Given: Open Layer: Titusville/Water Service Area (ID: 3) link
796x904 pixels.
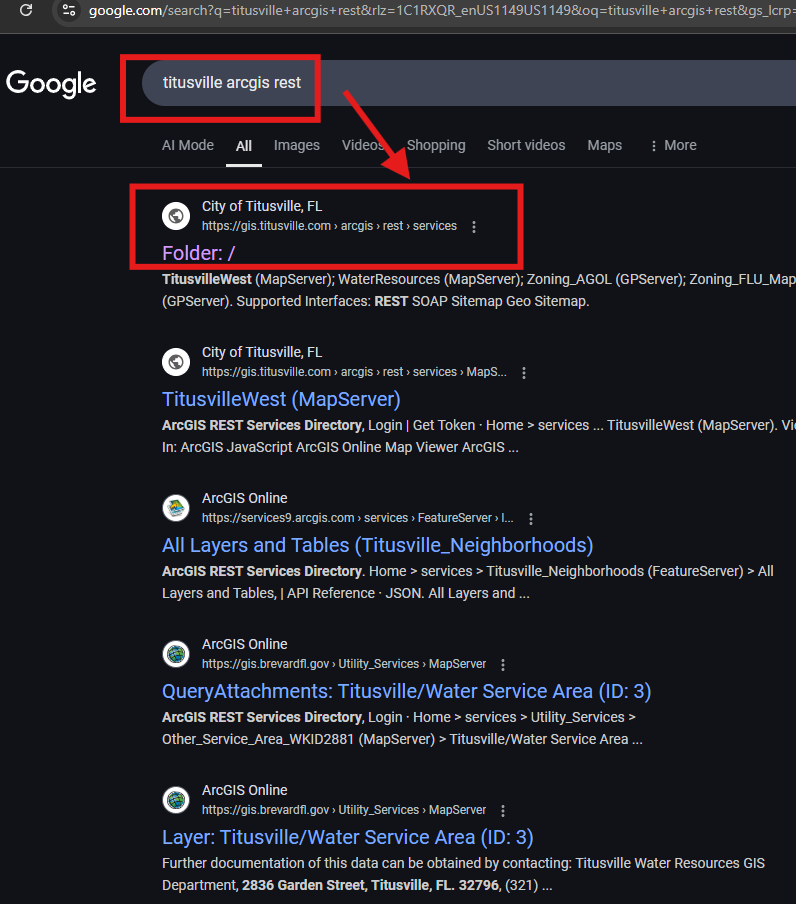Looking at the screenshot, I should coord(348,837).
